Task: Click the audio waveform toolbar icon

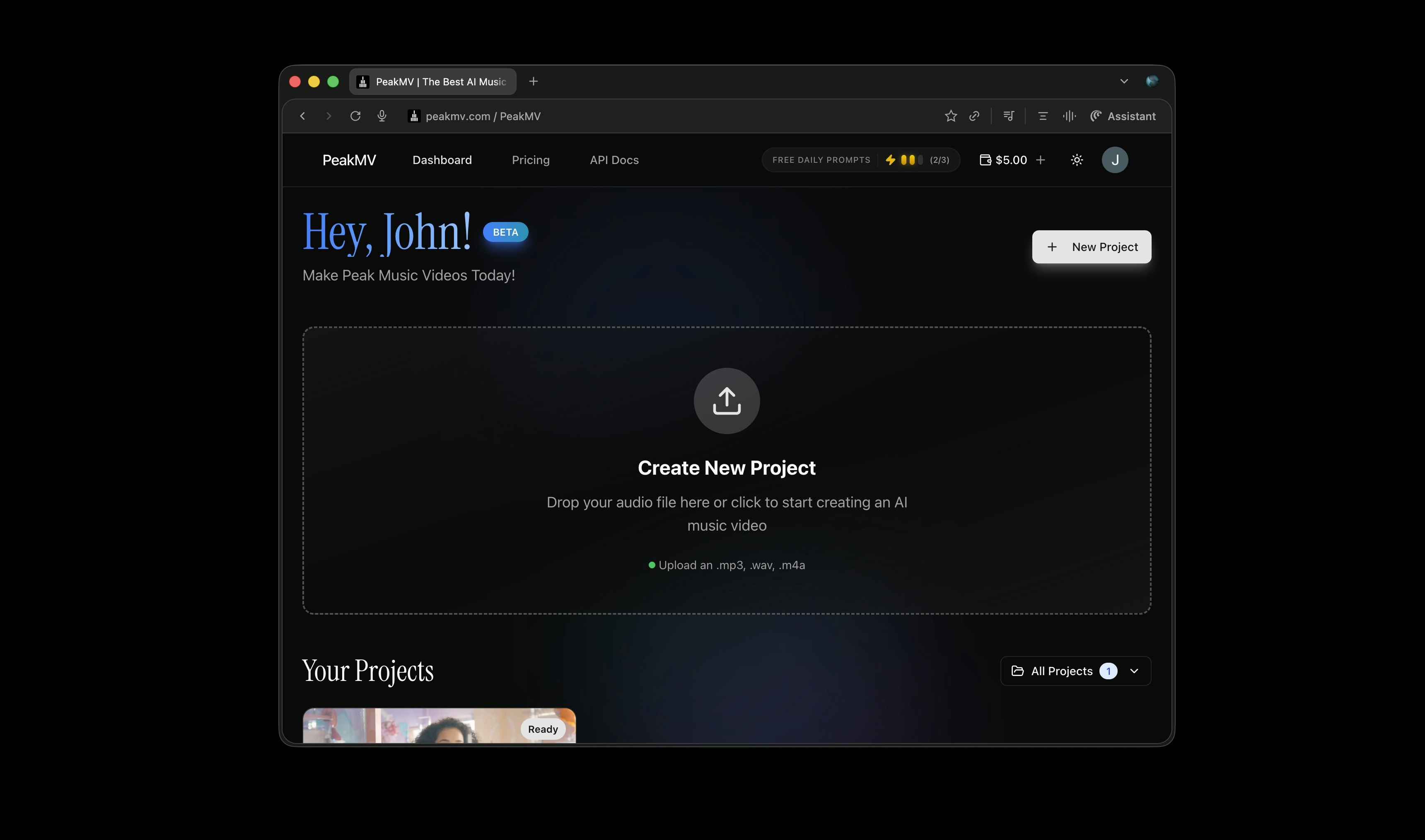Action: click(1068, 116)
